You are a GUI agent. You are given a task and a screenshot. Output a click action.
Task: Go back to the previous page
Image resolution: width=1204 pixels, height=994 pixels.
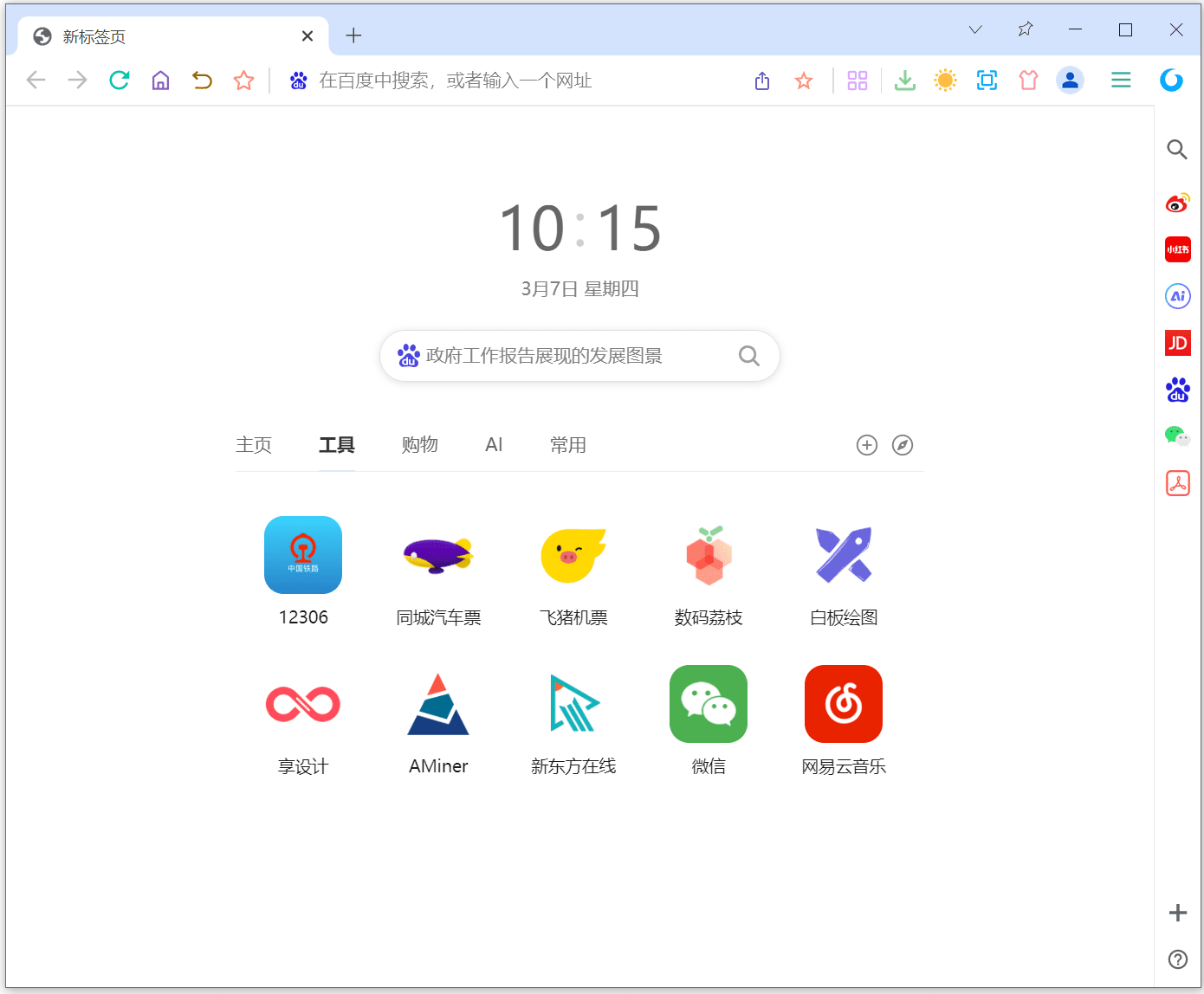pyautogui.click(x=36, y=81)
